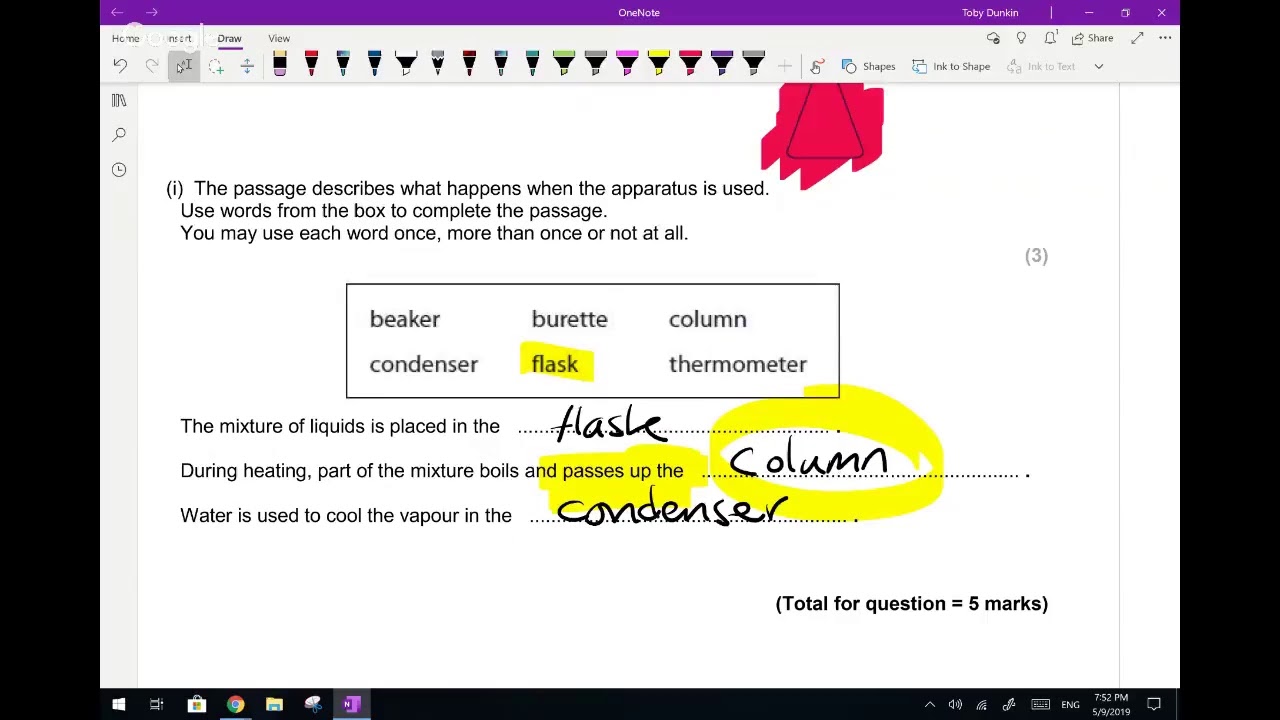Toggle Draw with Touch mode
Image resolution: width=1280 pixels, height=720 pixels.
(817, 66)
